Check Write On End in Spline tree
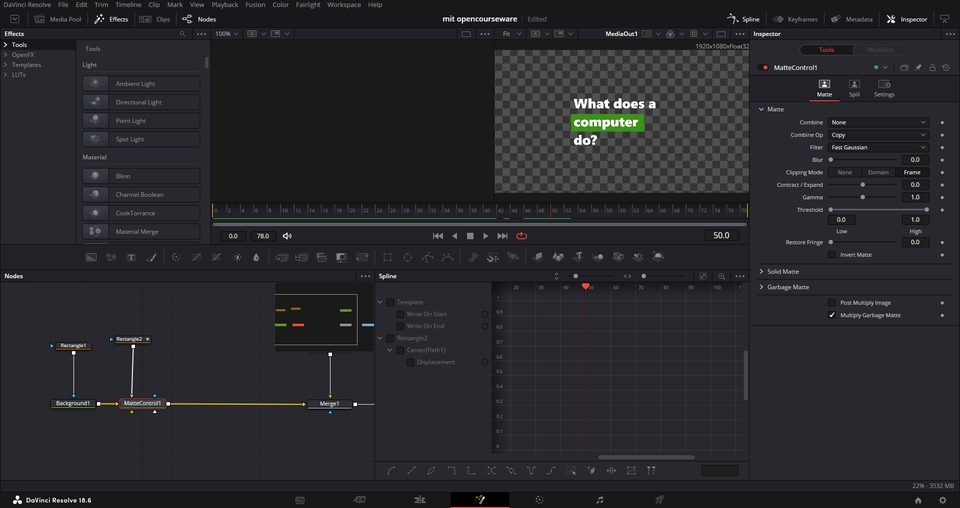The width and height of the screenshot is (960, 508). [x=400, y=326]
